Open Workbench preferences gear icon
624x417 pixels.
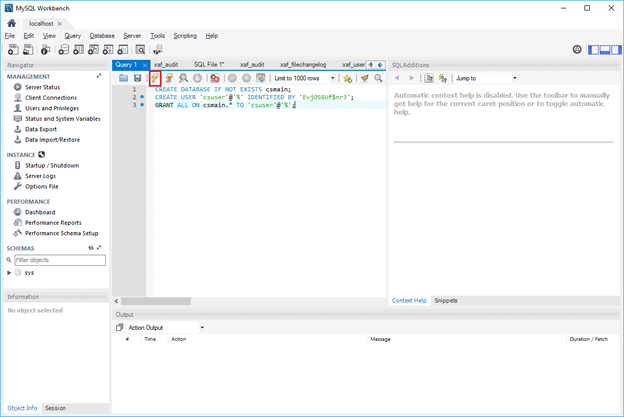point(577,49)
